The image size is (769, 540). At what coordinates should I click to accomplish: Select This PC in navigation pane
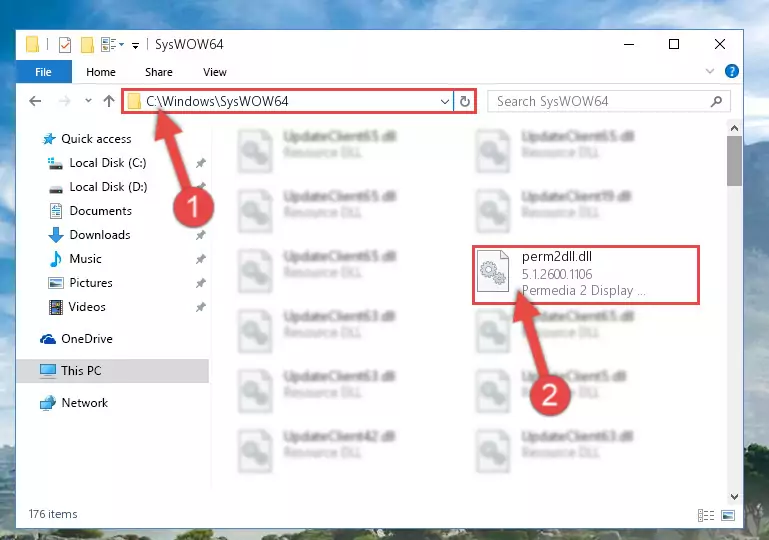pyautogui.click(x=81, y=371)
